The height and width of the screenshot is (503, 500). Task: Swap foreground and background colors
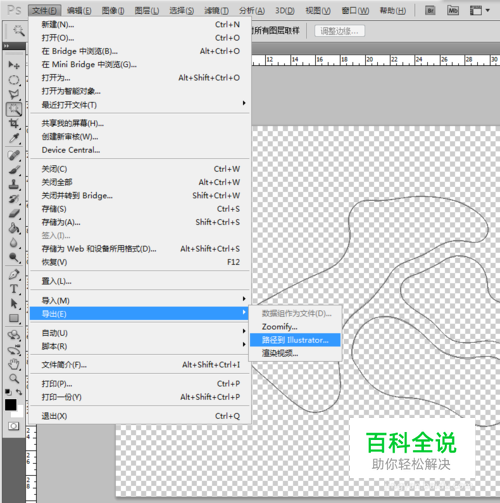[19, 392]
